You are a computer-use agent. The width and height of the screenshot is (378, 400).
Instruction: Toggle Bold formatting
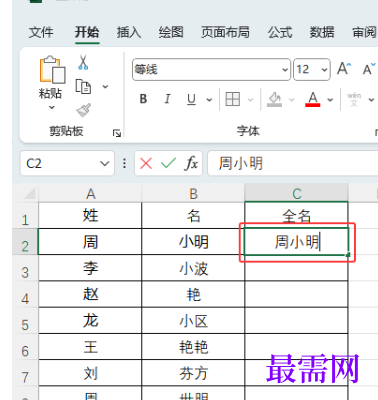tap(143, 99)
